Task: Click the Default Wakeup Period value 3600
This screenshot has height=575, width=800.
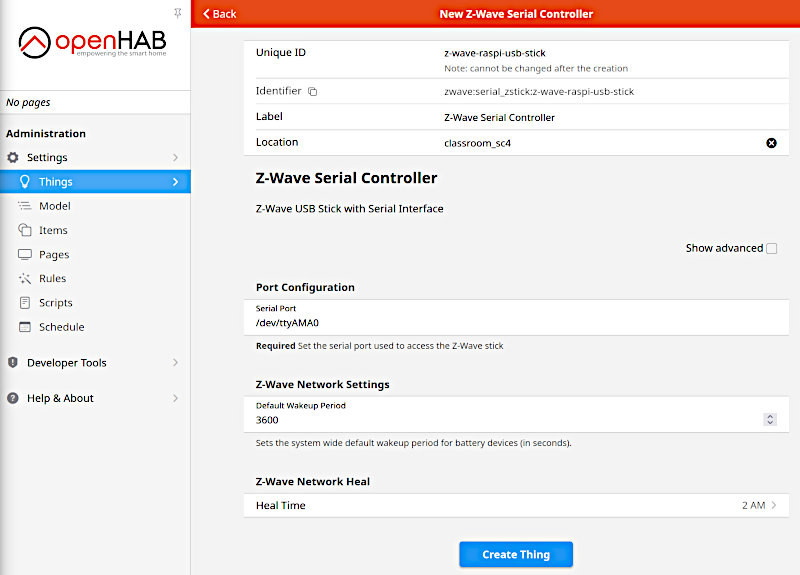Action: click(267, 420)
